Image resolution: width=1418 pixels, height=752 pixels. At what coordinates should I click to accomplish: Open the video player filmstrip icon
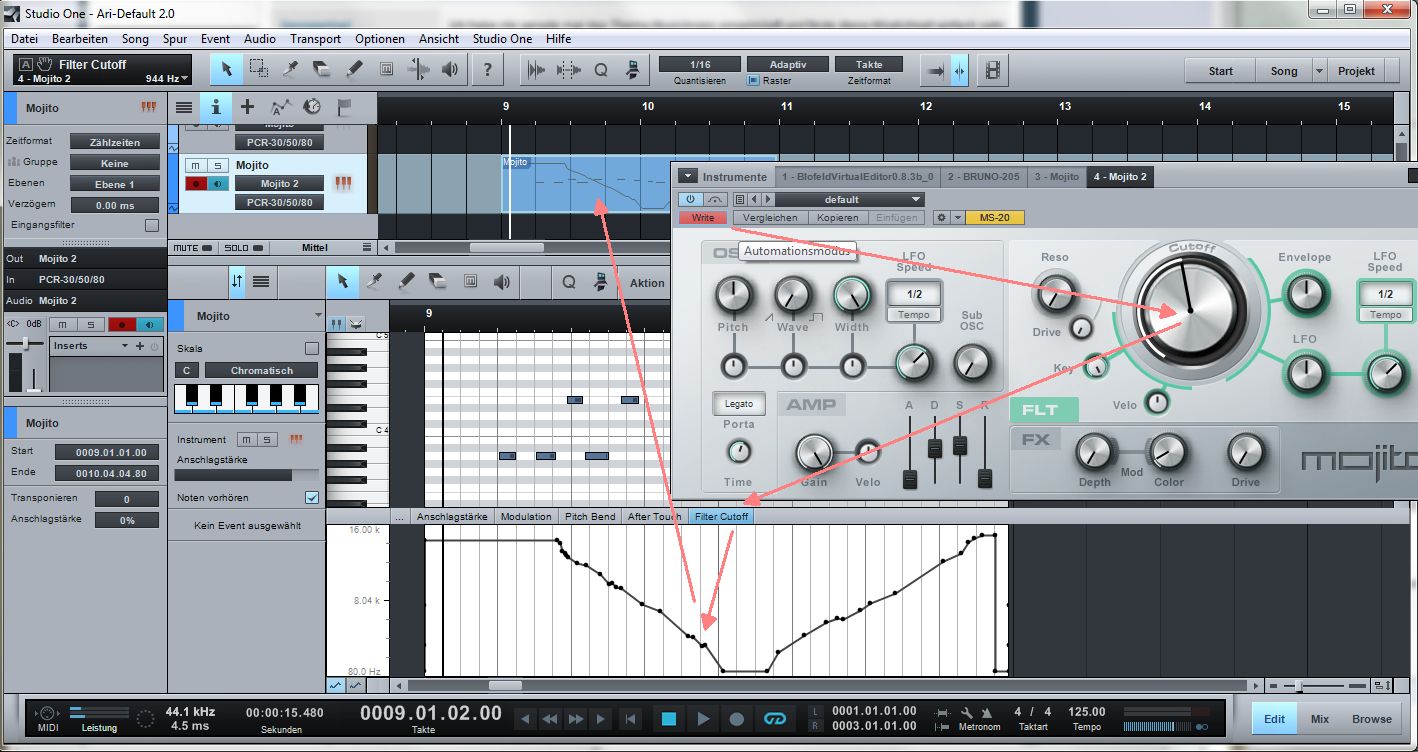(992, 70)
